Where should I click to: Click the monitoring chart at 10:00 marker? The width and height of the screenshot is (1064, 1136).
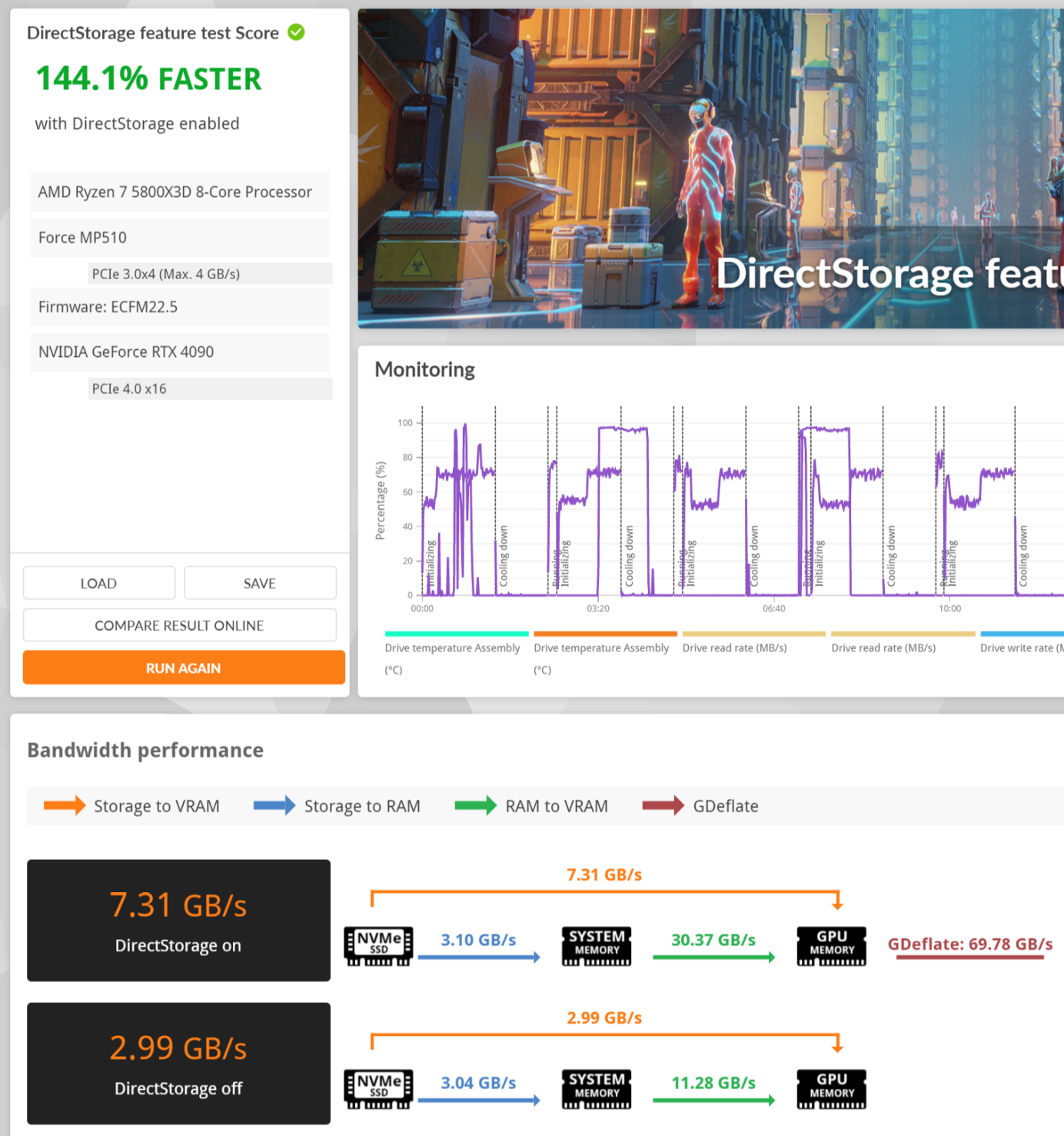pos(950,608)
